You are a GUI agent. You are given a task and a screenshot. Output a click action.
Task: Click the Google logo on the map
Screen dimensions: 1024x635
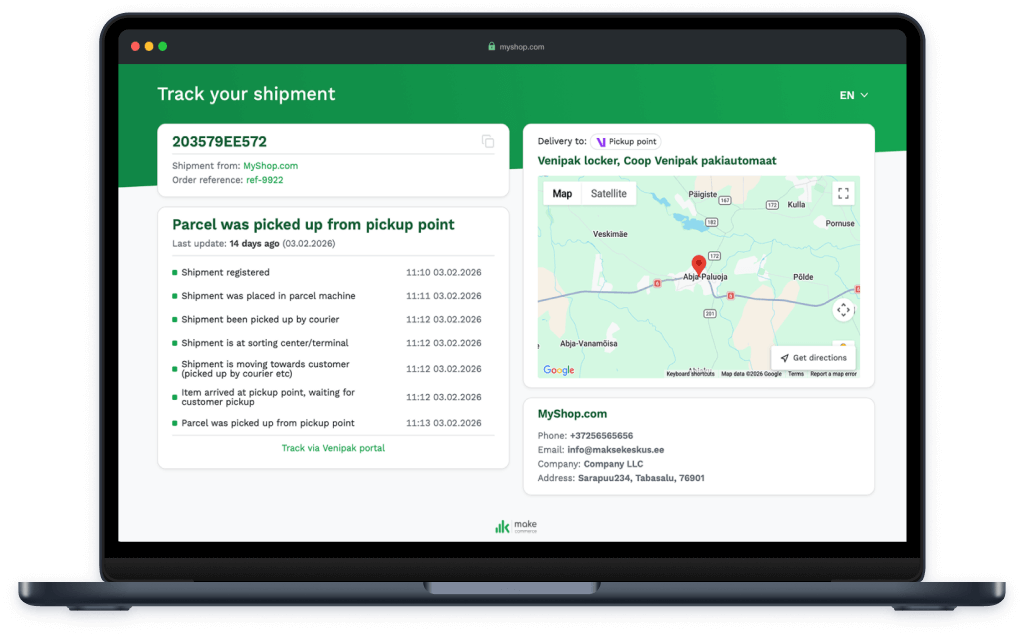pyautogui.click(x=559, y=370)
